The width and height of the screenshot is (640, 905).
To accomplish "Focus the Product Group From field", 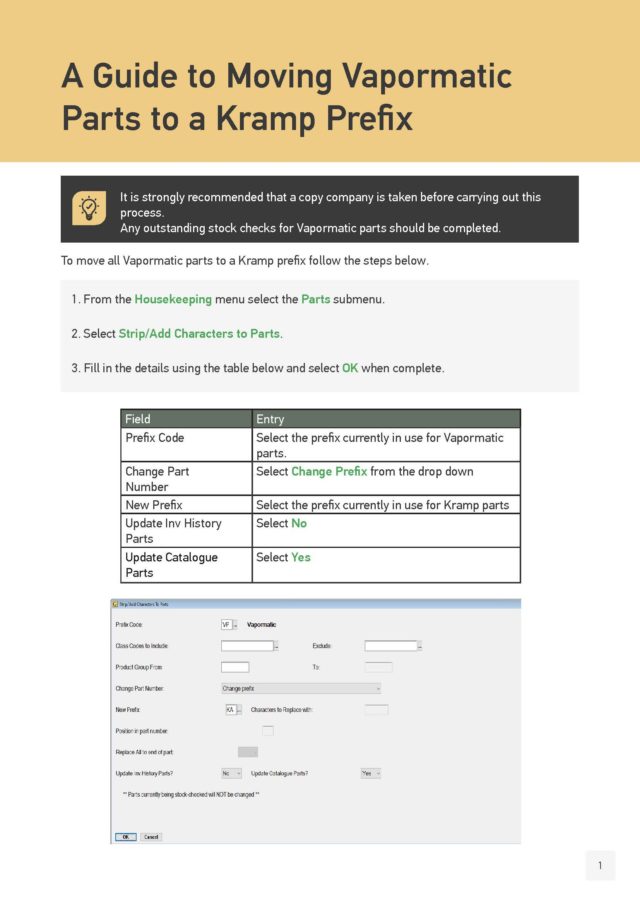I will click(x=235, y=667).
